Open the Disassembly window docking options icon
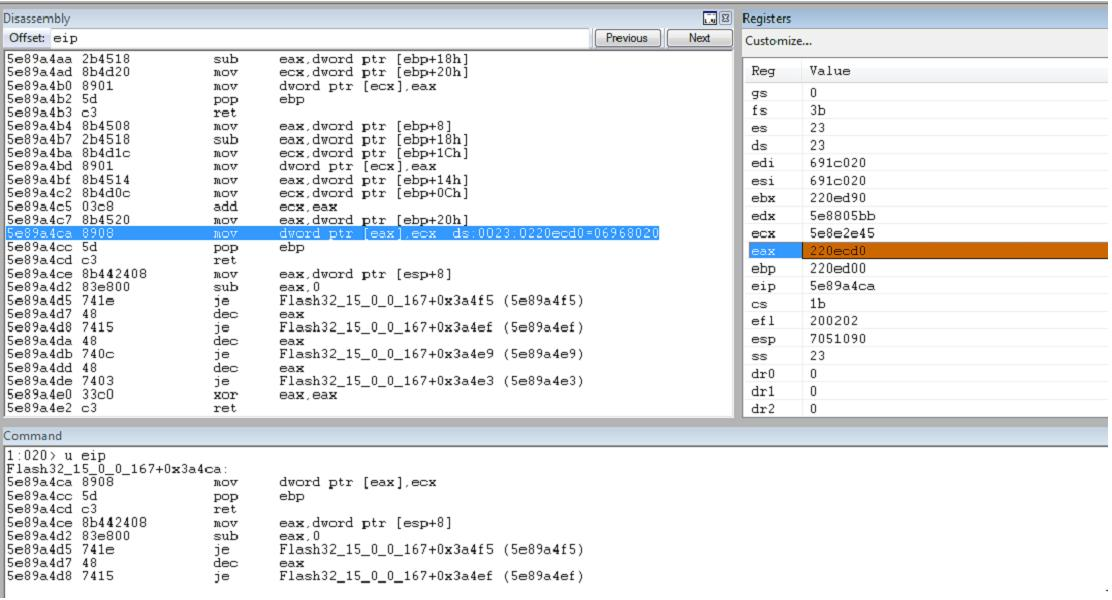Image resolution: width=1112 pixels, height=600 pixels. (x=710, y=18)
